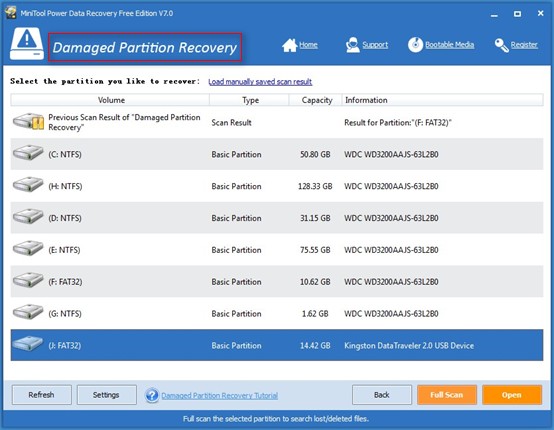Click the drive icon for E: NTFS
The height and width of the screenshot is (430, 554).
pos(28,248)
